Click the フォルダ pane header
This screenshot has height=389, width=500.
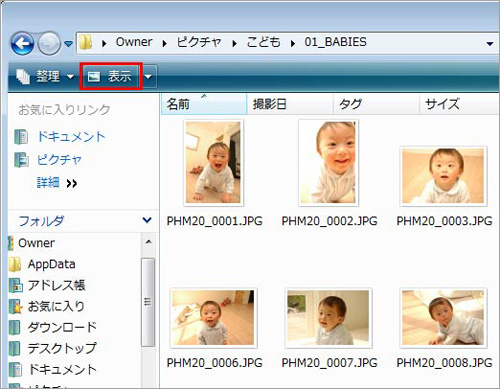tap(83, 221)
